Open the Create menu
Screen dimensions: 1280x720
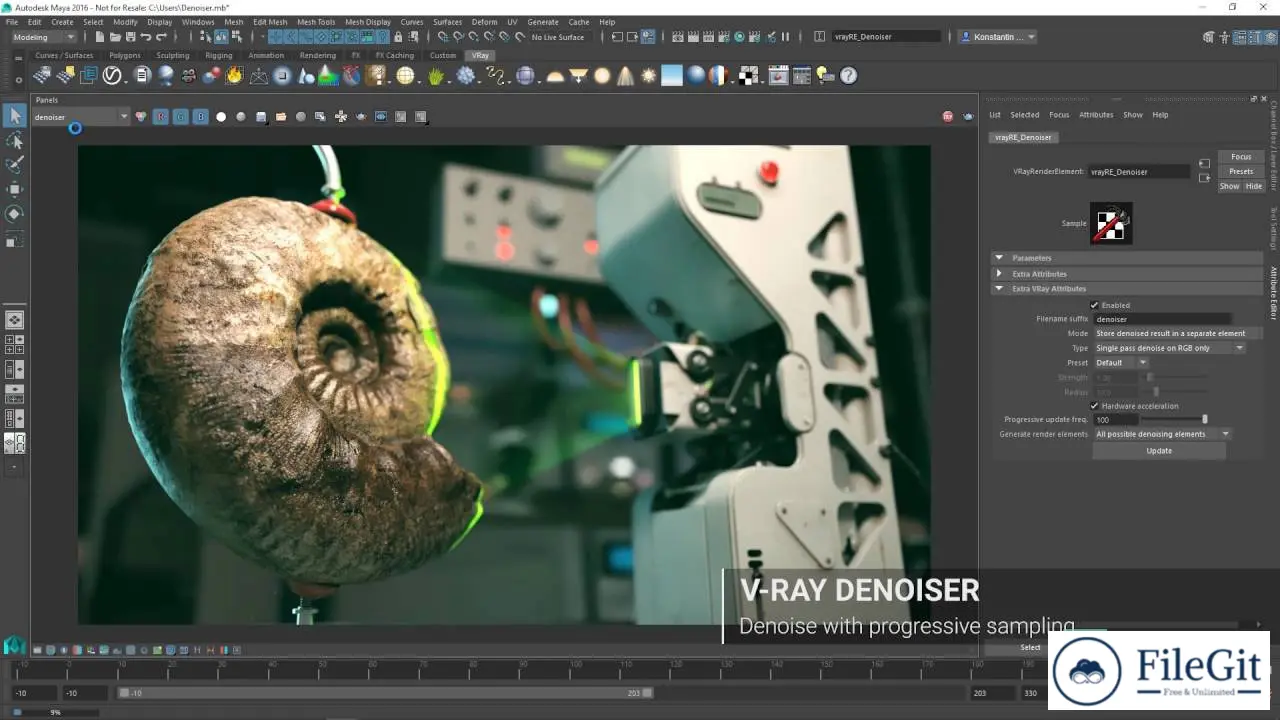click(x=62, y=21)
